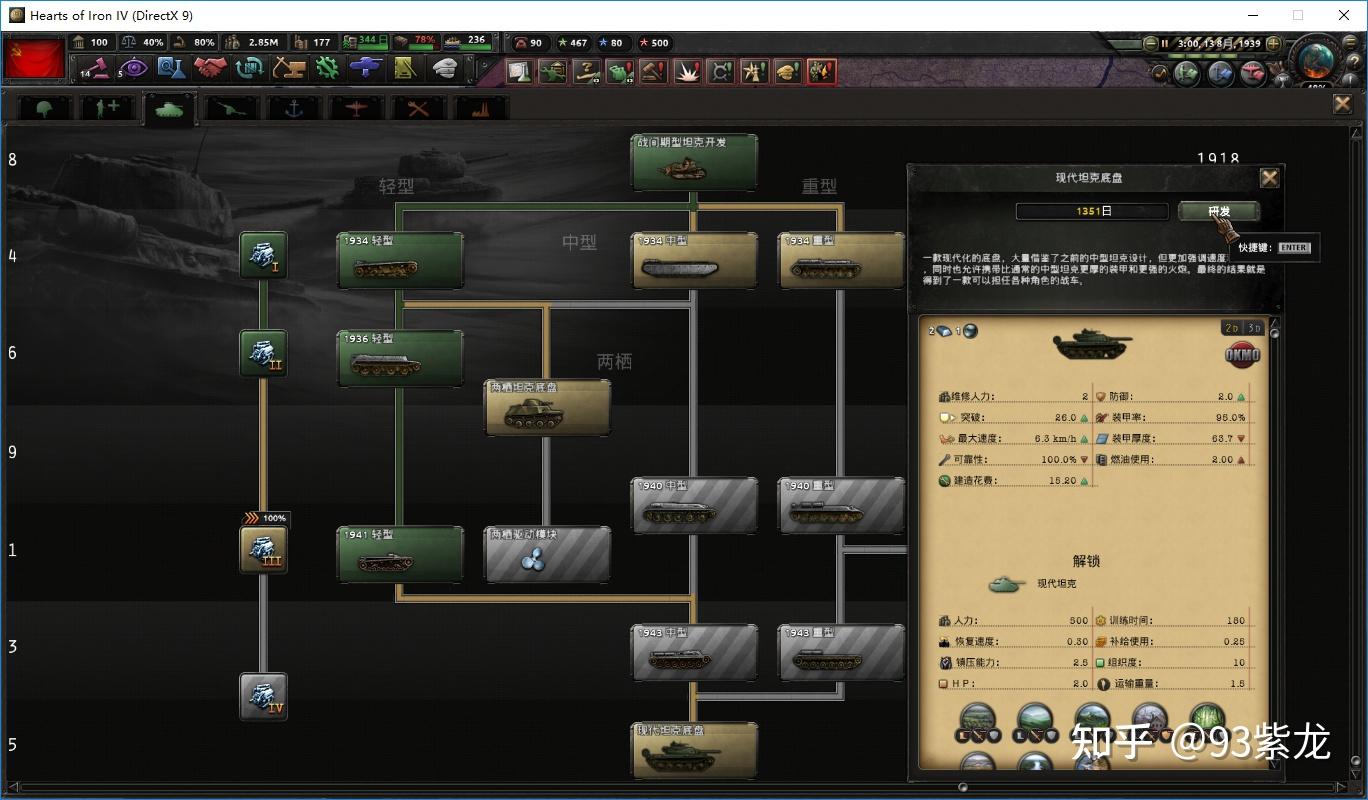The image size is (1368, 800).
Task: Select the 1943 重型 tank technology
Action: (x=841, y=653)
